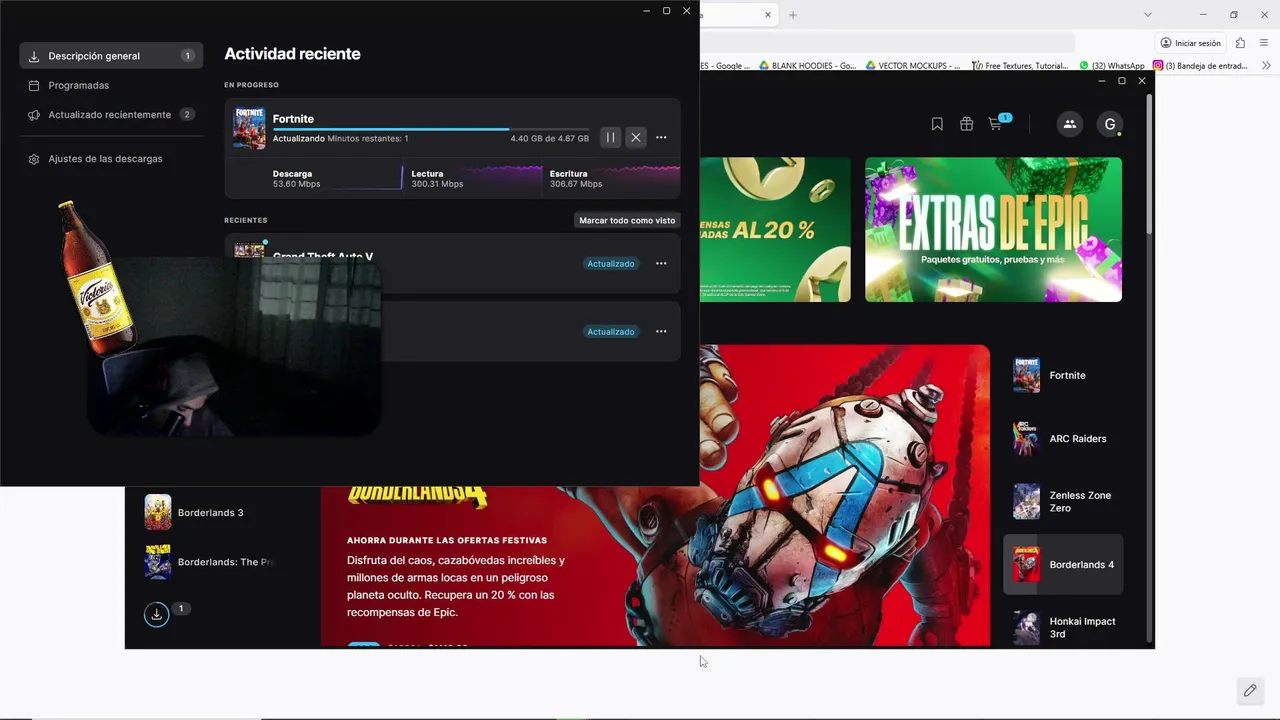Click the Fortnite thumbnail in the download row

[x=249, y=129]
